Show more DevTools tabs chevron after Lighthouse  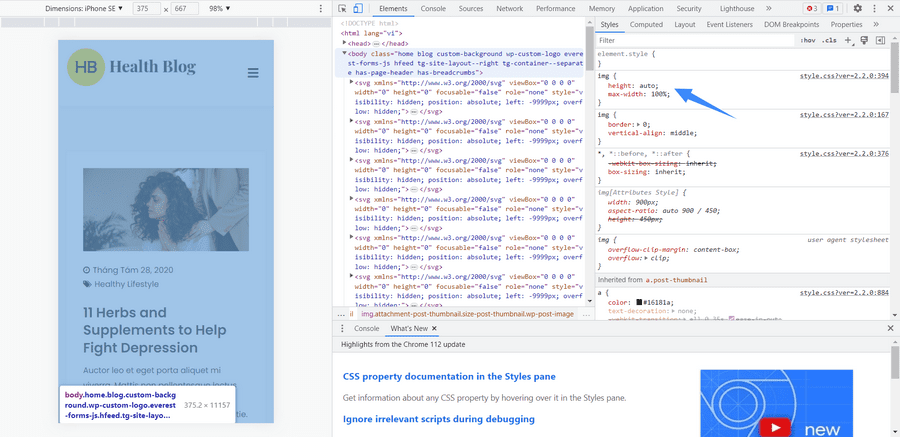pyautogui.click(x=769, y=9)
